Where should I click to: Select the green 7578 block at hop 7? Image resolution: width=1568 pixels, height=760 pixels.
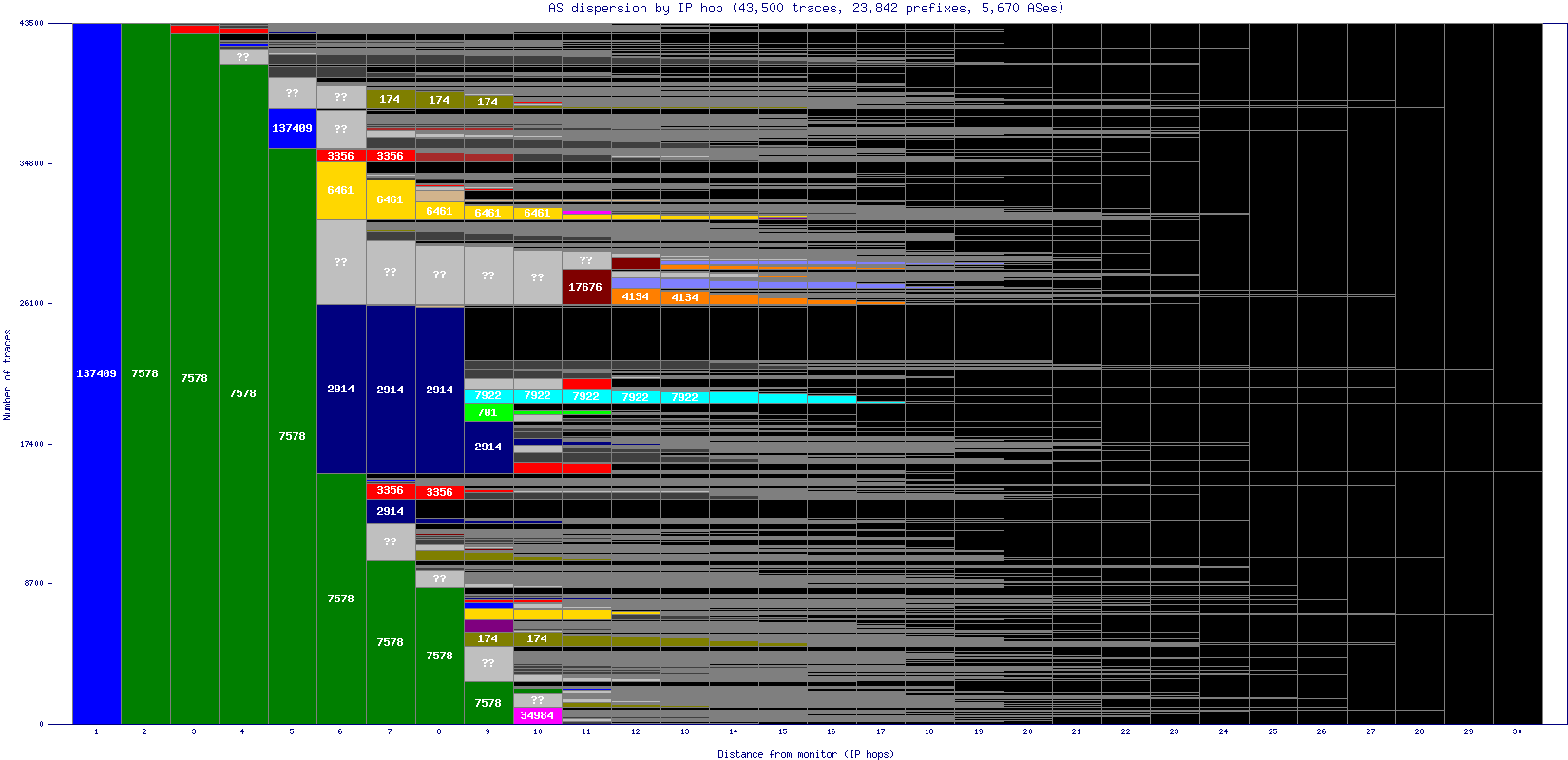tap(391, 642)
